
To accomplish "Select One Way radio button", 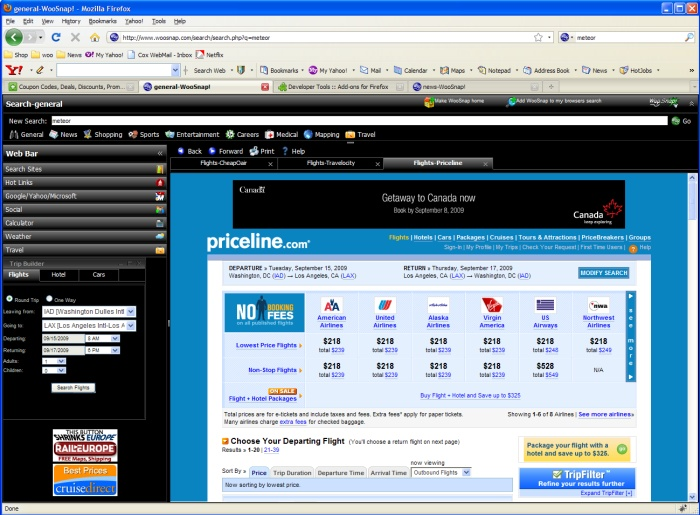I will click(x=49, y=299).
